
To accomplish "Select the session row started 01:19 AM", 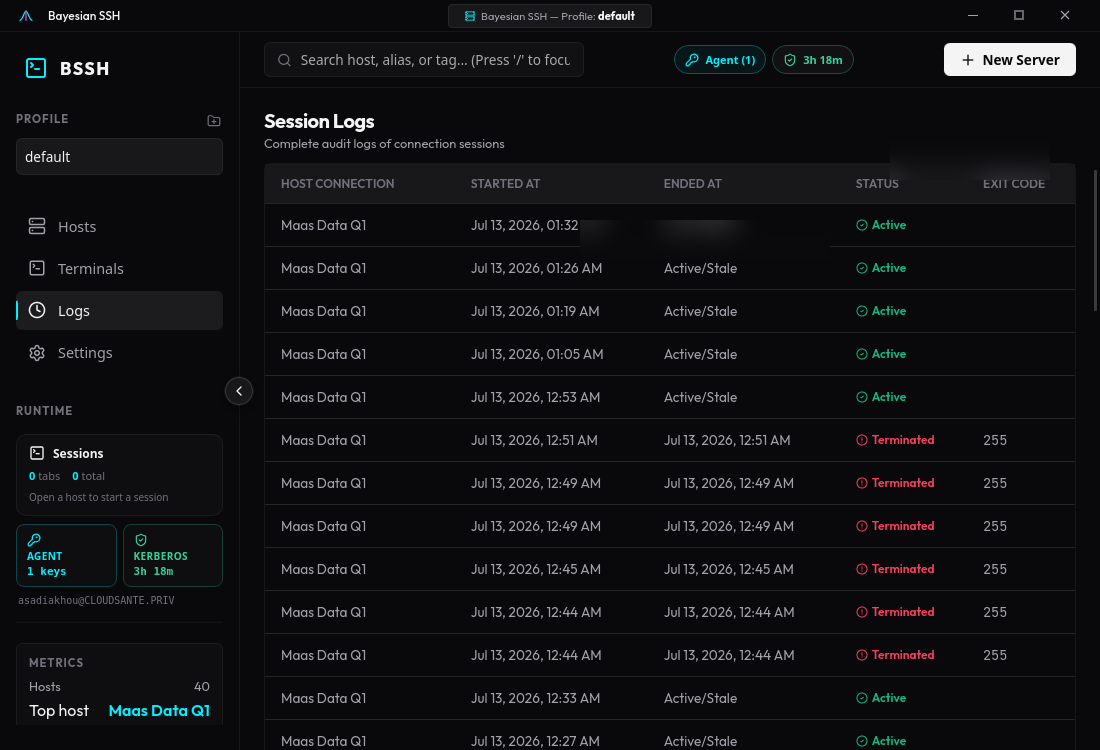I will 669,311.
